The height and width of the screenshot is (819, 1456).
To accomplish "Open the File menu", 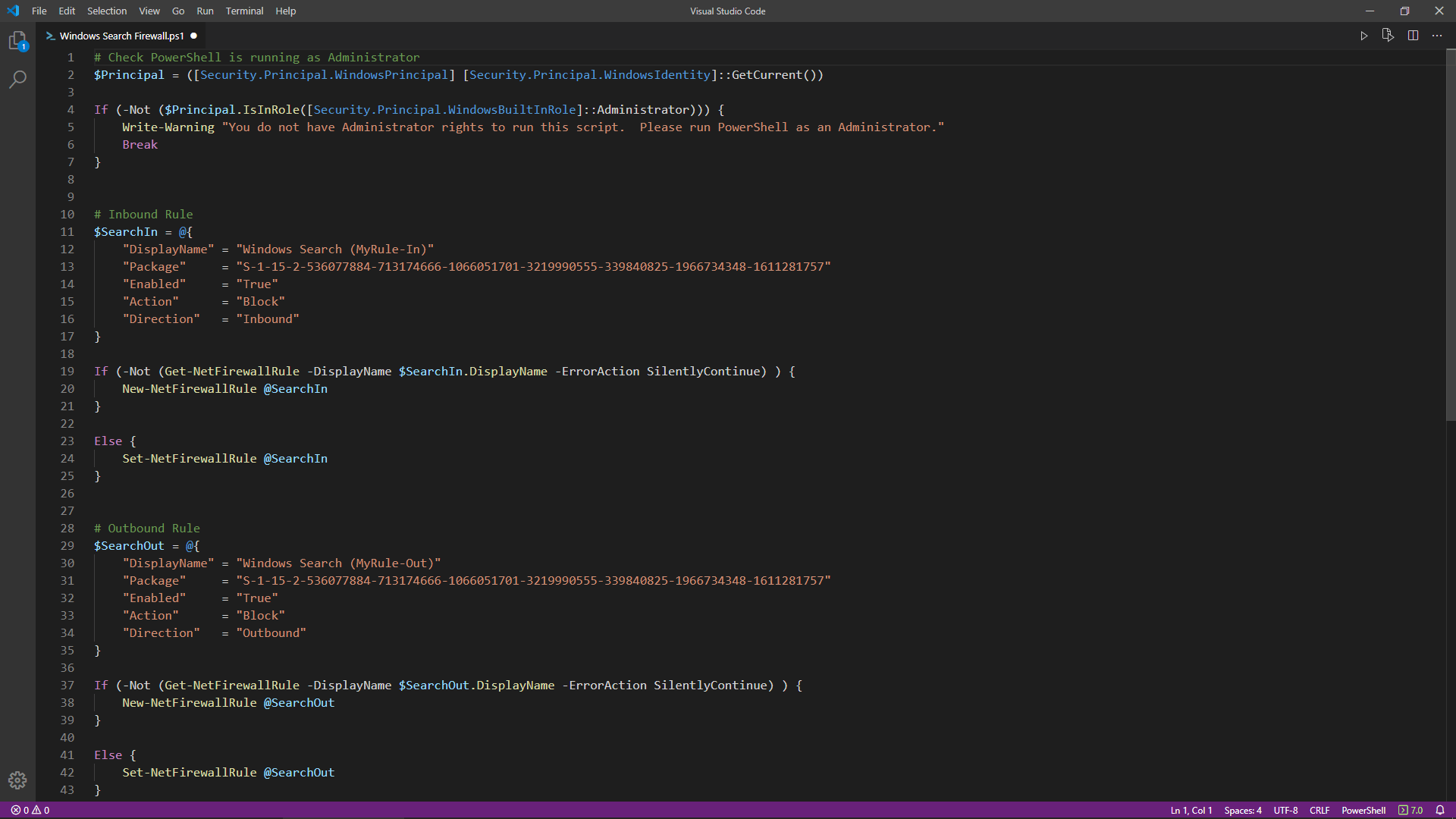I will pos(39,11).
